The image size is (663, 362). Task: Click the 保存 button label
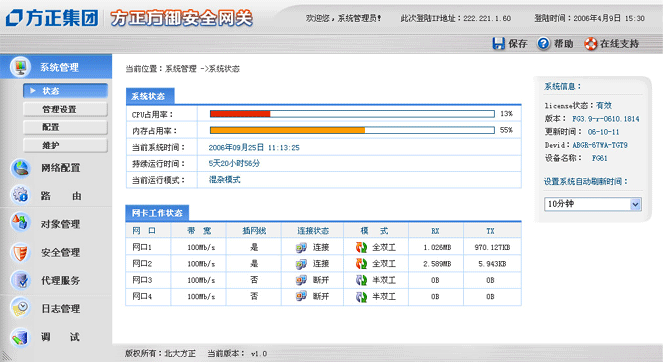pos(518,44)
